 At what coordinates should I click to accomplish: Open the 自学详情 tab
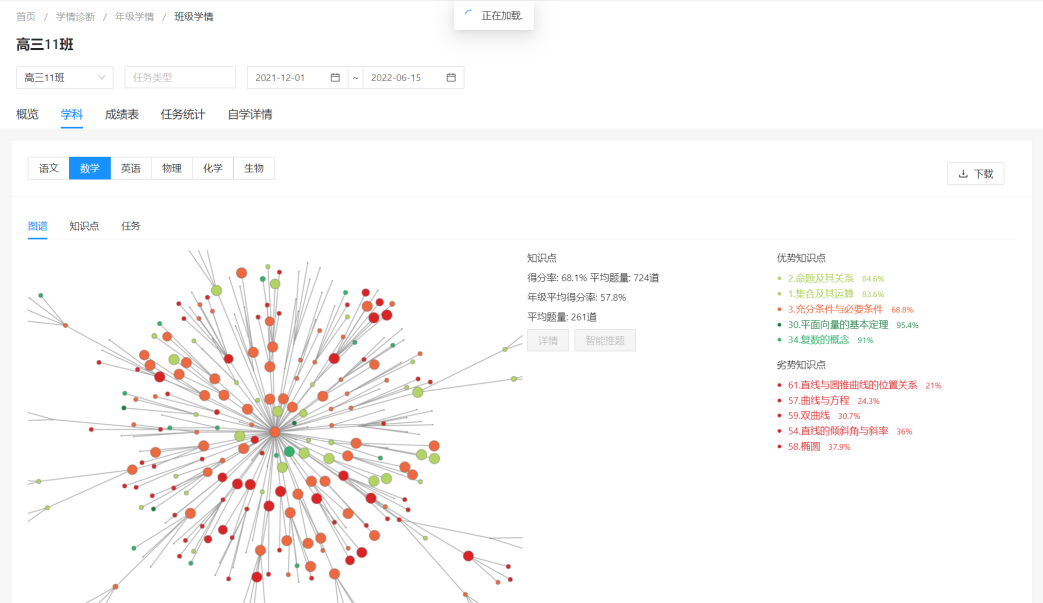250,114
